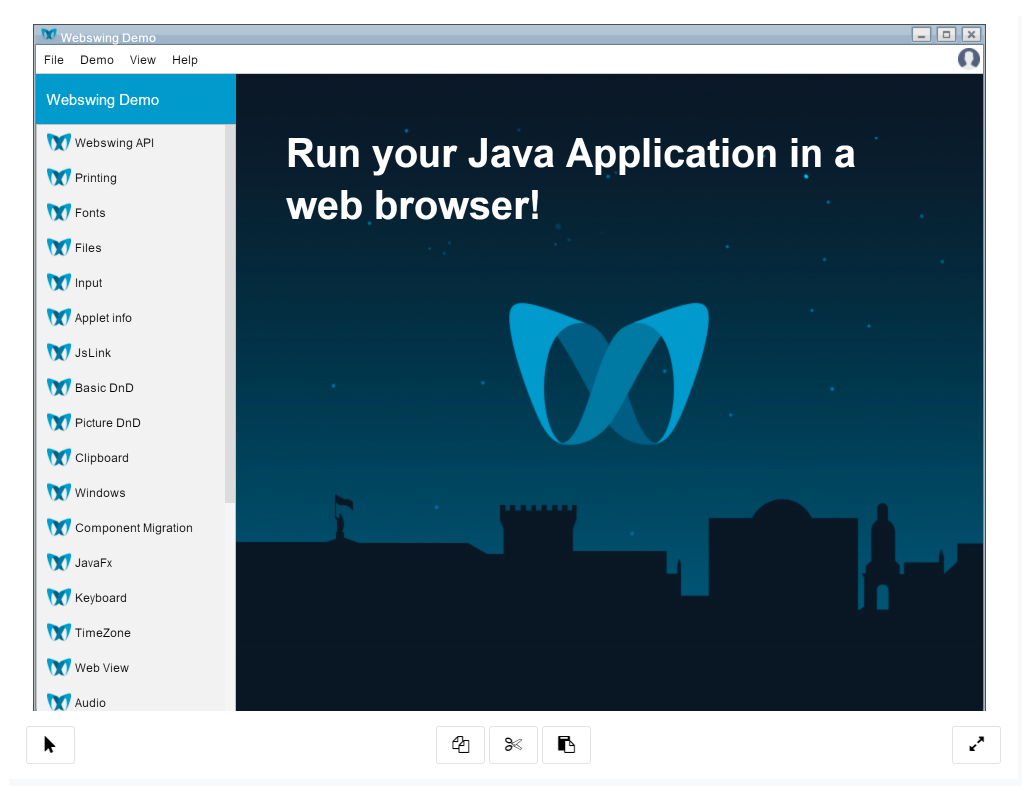Click the pointer cursor toolbar button
Screen dimensions: 1022x786
click(x=50, y=744)
